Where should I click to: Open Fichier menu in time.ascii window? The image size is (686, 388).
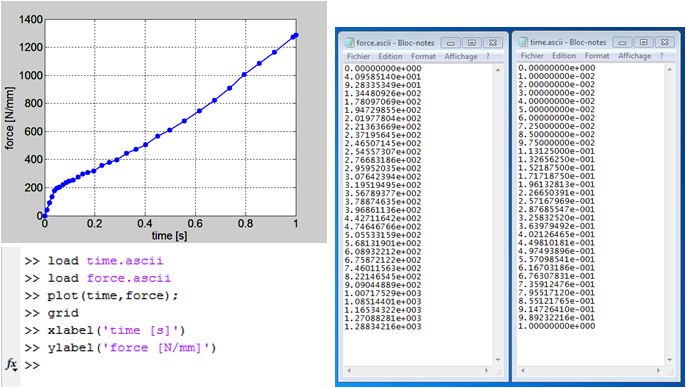coord(532,56)
